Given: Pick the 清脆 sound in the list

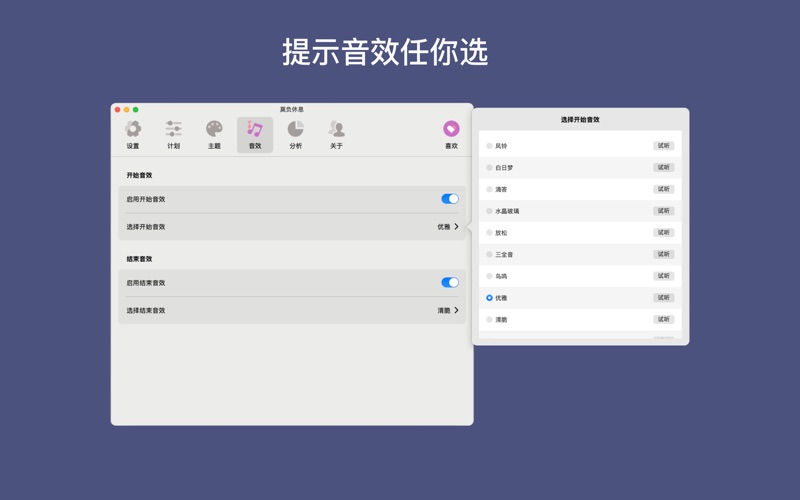Looking at the screenshot, I should (489, 320).
